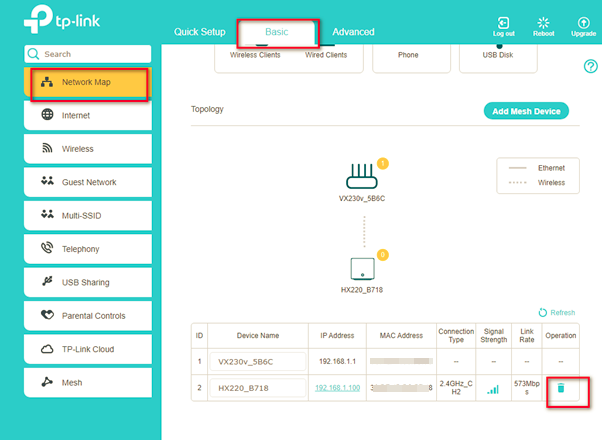Switch to the Quick Setup tab
602x440 pixels.
click(200, 32)
